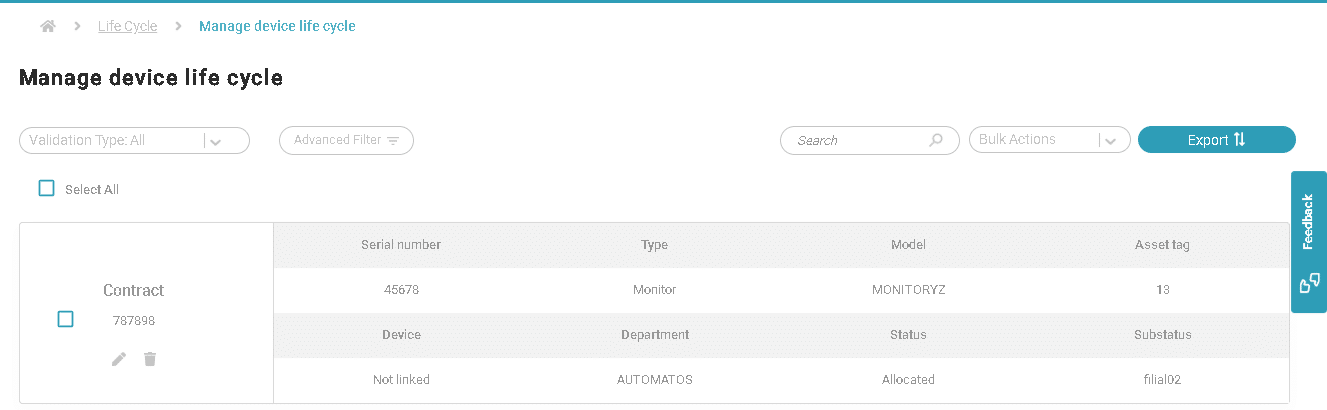Focus the Search input field
Viewport: 1327px width, 410px height.
click(x=855, y=141)
